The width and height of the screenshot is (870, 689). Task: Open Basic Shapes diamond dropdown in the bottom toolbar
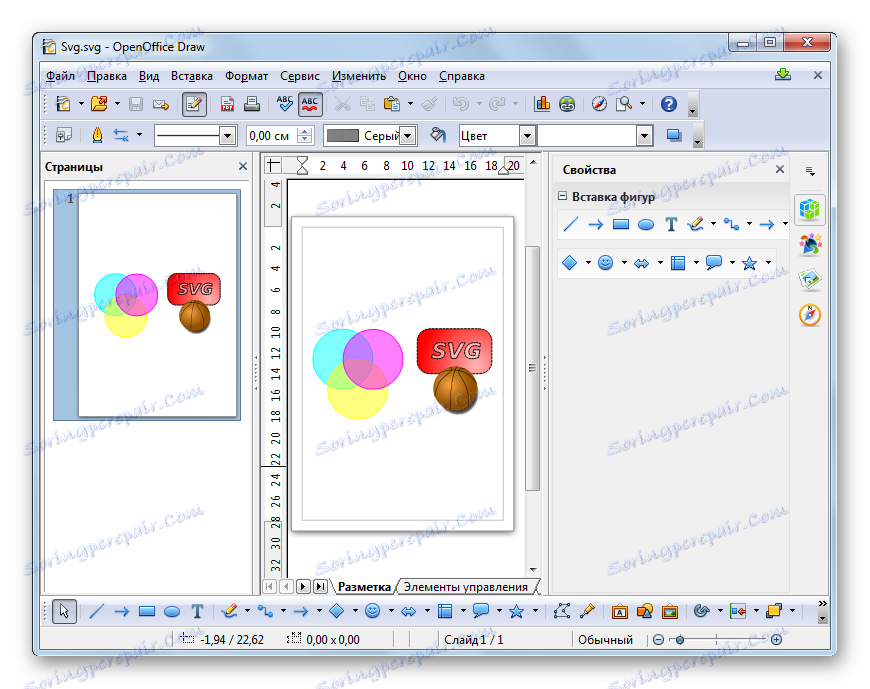pos(355,611)
